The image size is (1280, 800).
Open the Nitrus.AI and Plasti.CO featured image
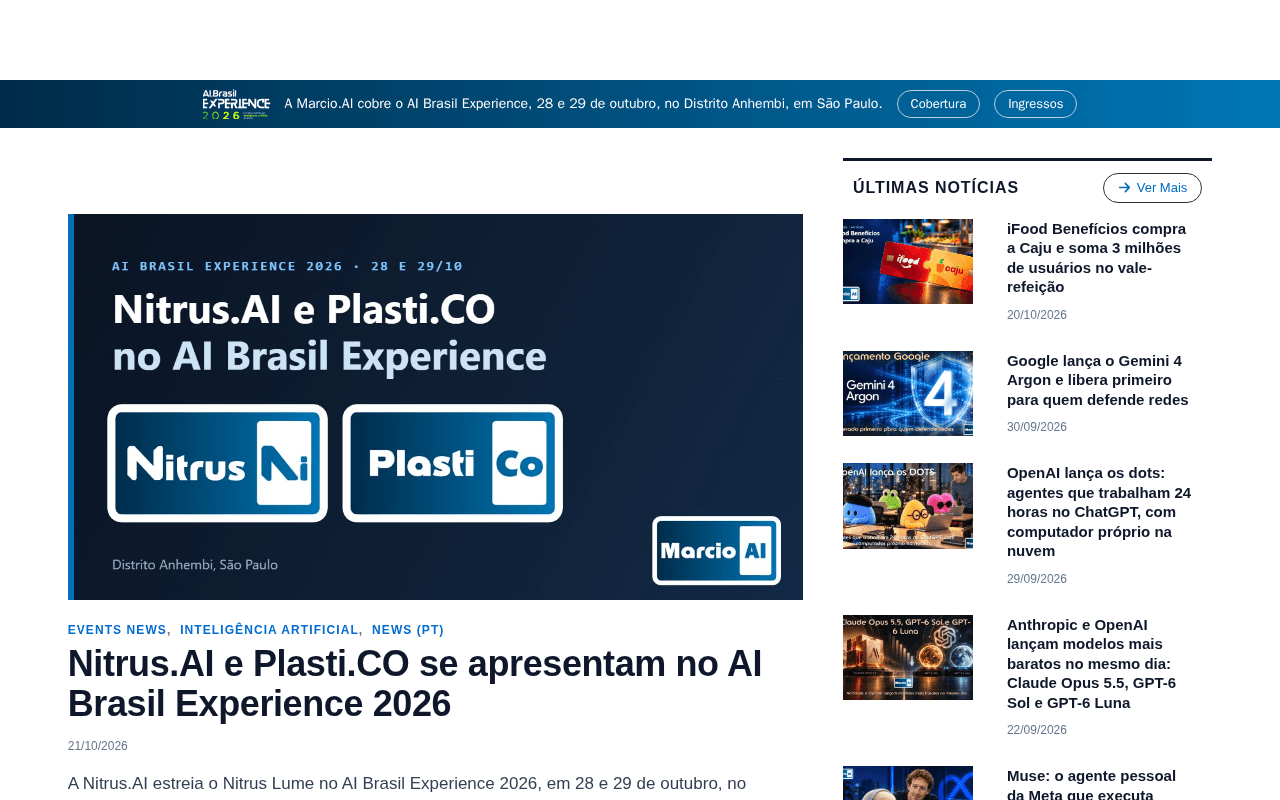pyautogui.click(x=435, y=407)
